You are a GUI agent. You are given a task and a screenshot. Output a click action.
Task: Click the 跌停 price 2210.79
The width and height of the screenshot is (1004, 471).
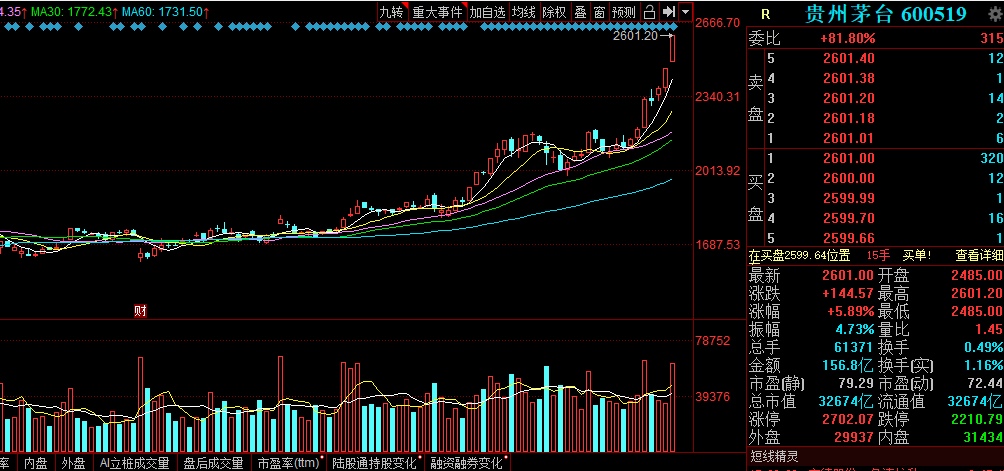click(977, 419)
